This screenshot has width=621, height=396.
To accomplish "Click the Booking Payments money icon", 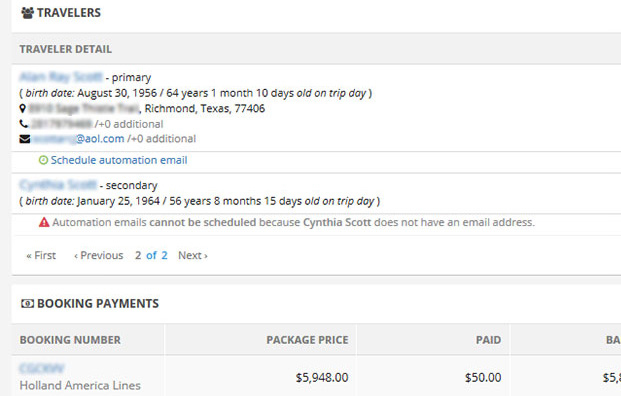I will (27, 304).
